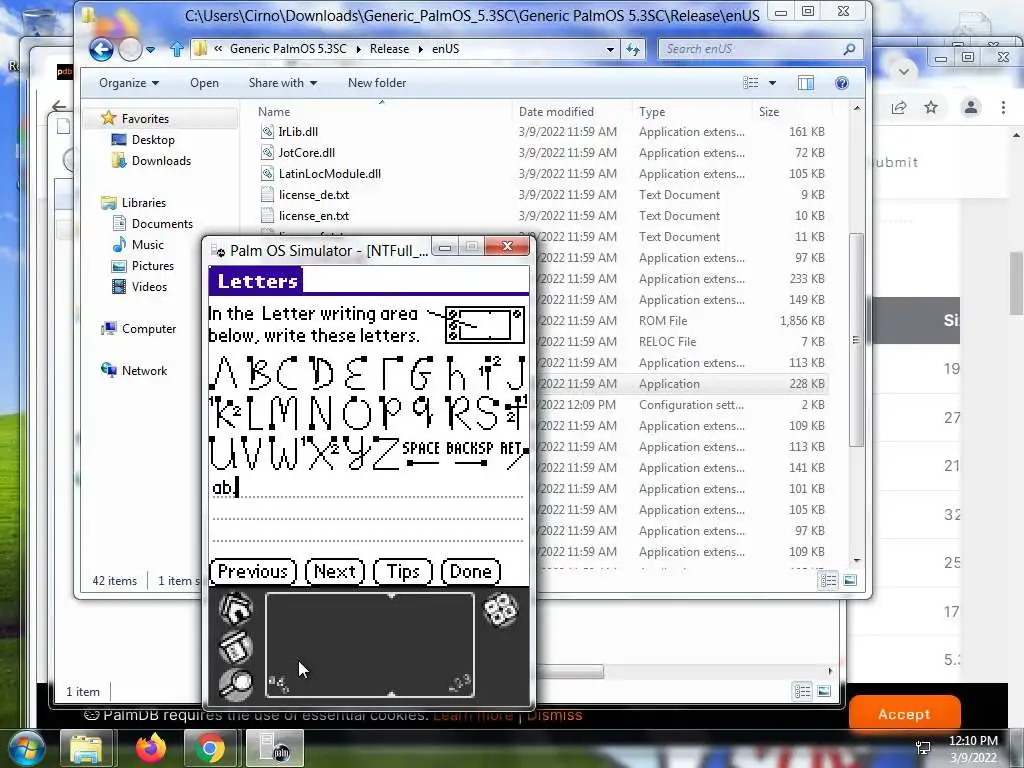Viewport: 1024px width, 768px height.
Task: Tap the Palm Calculator silkscreen icon
Action: pyautogui.click(x=501, y=609)
